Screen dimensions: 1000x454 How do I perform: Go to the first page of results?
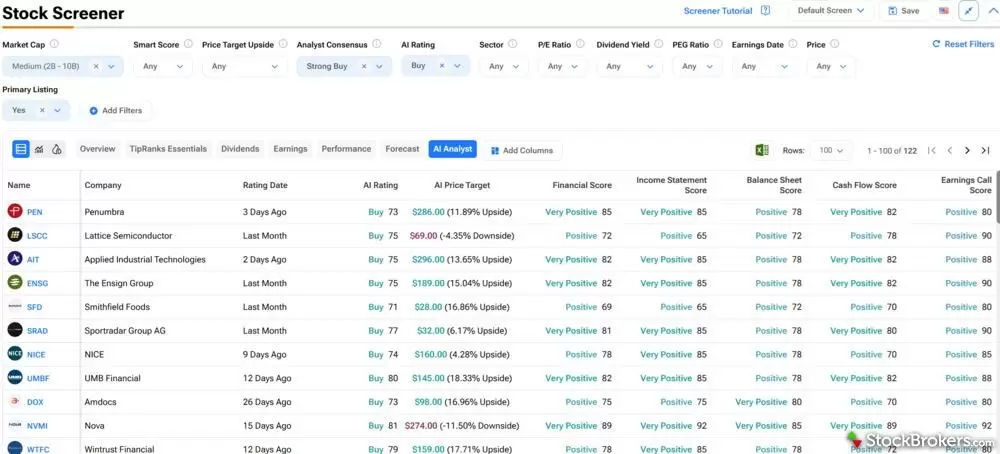932,150
